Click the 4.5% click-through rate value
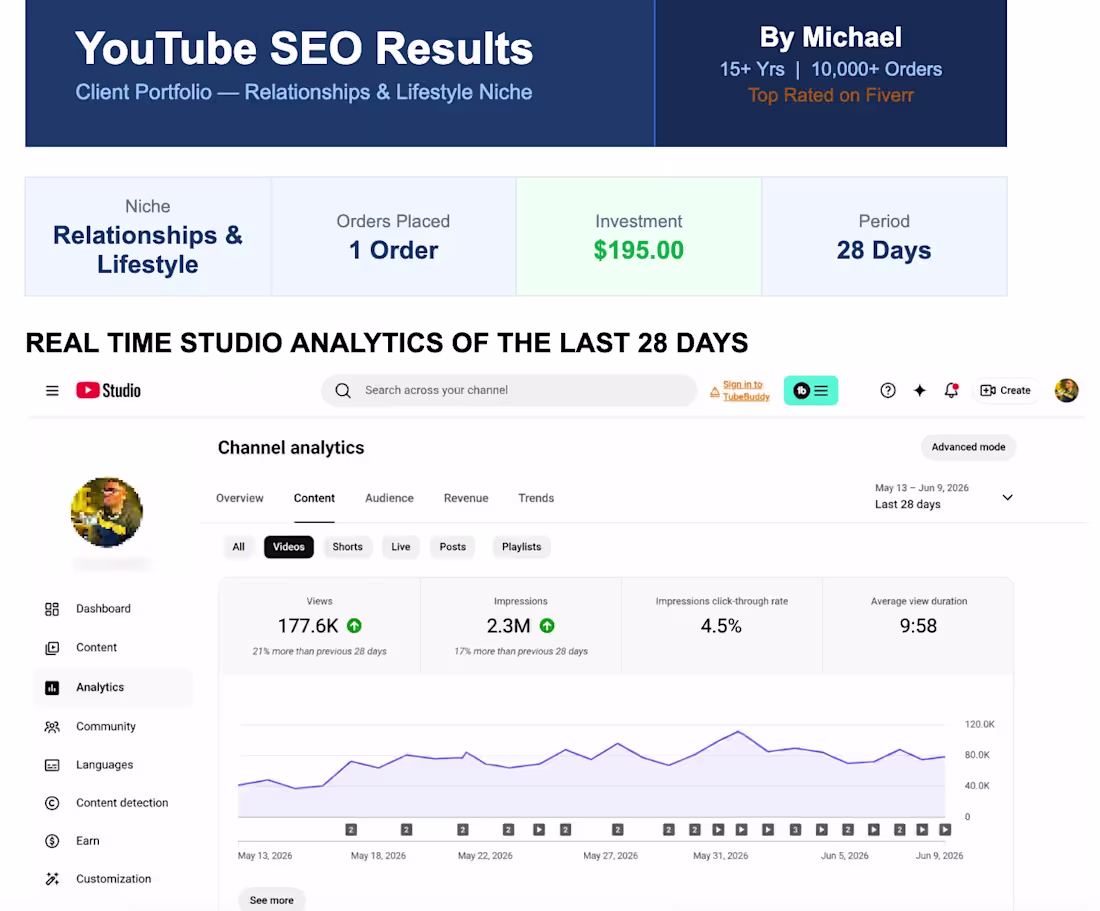Viewport: 1100px width, 911px height. (x=721, y=626)
